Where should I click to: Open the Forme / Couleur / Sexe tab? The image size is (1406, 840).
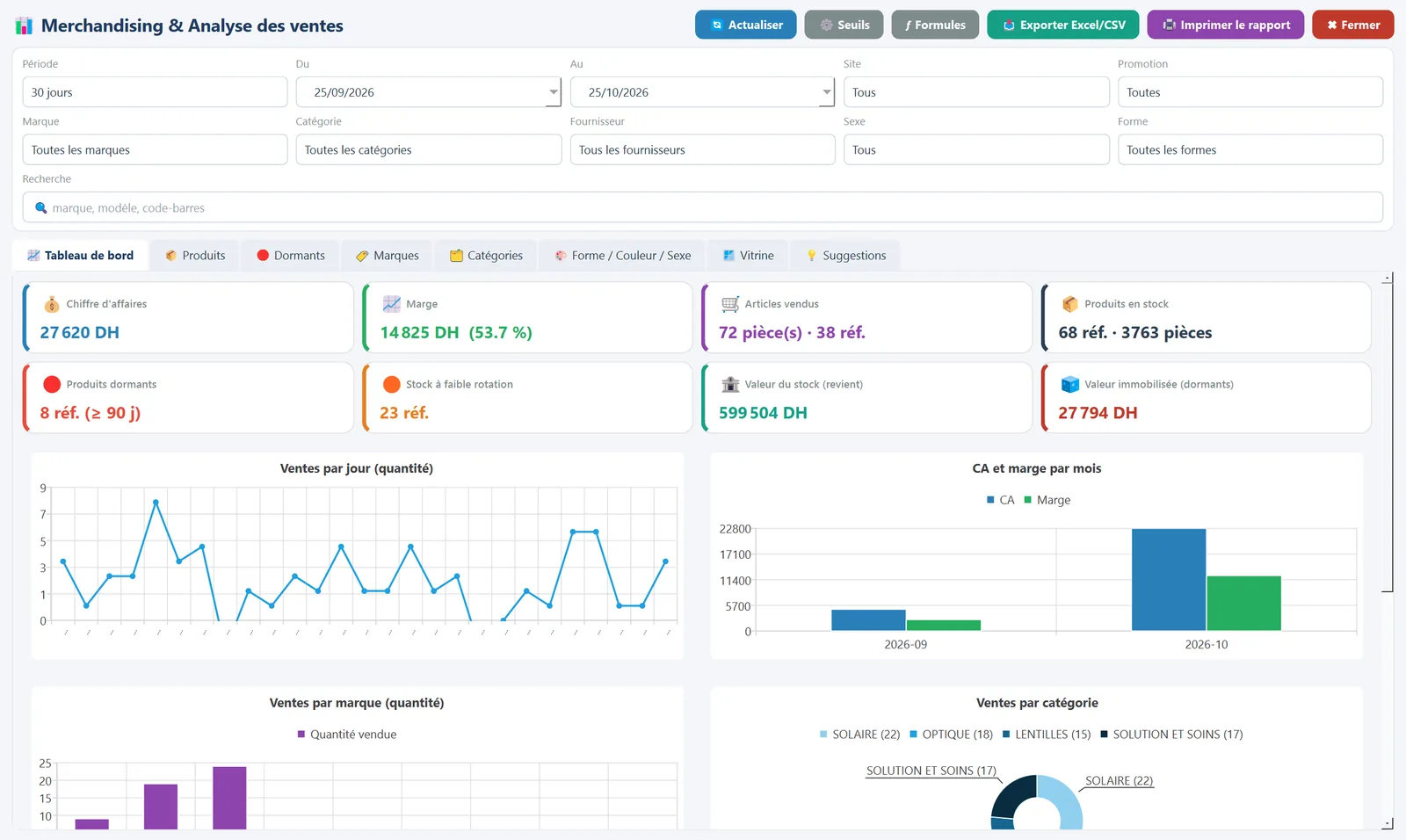click(622, 256)
